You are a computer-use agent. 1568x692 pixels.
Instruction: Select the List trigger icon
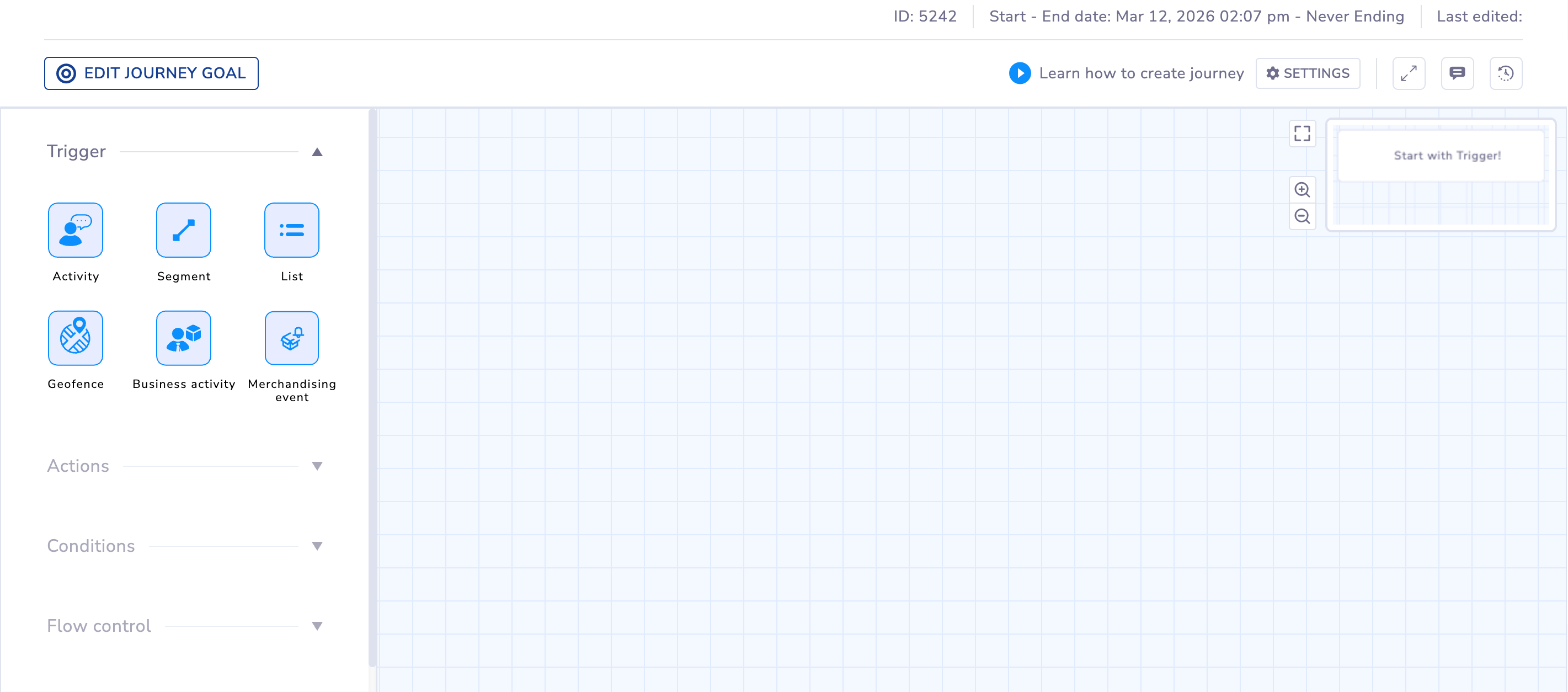291,230
